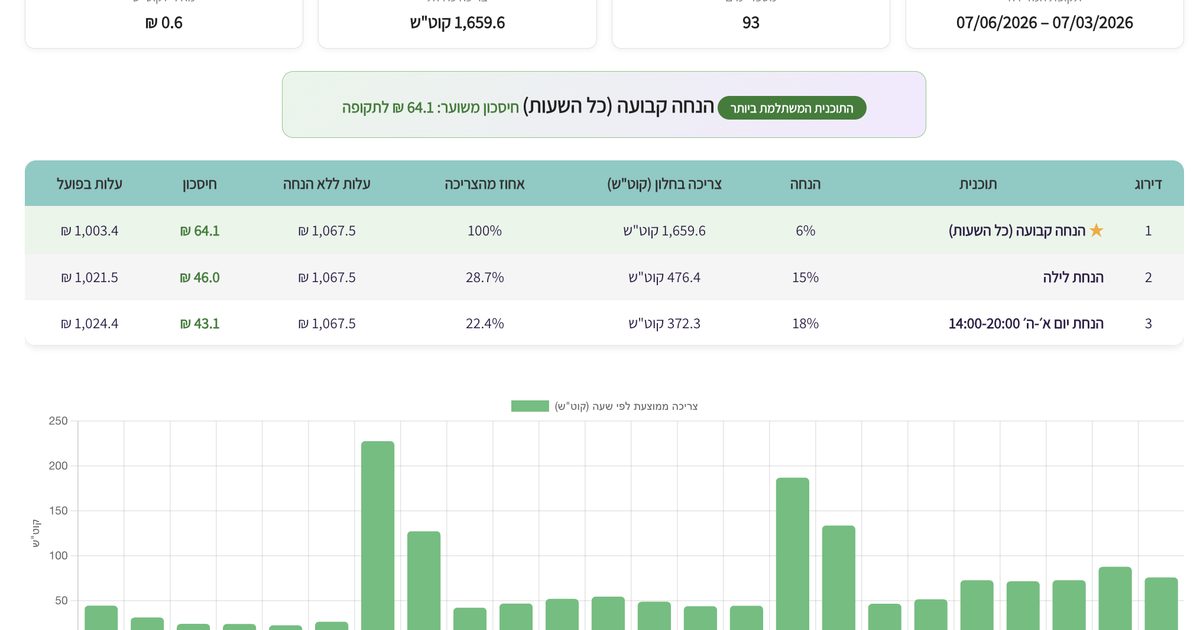Click the 28.7% consumption share cell

[485, 277]
